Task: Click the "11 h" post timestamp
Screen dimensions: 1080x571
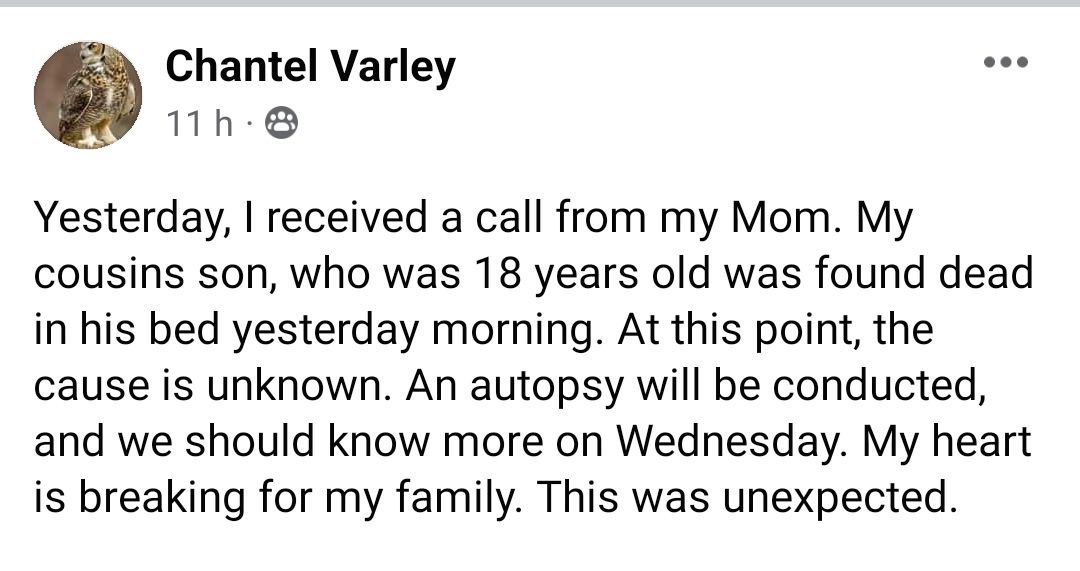Action: coord(199,124)
